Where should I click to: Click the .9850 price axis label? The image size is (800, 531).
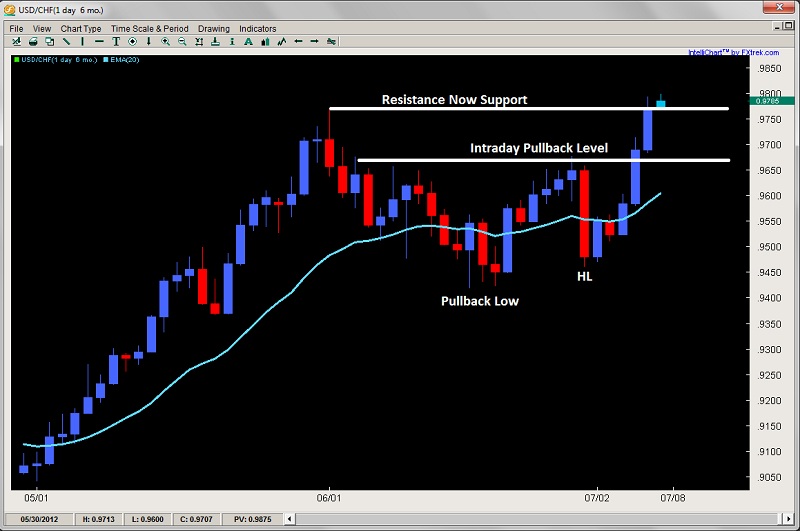(x=769, y=68)
